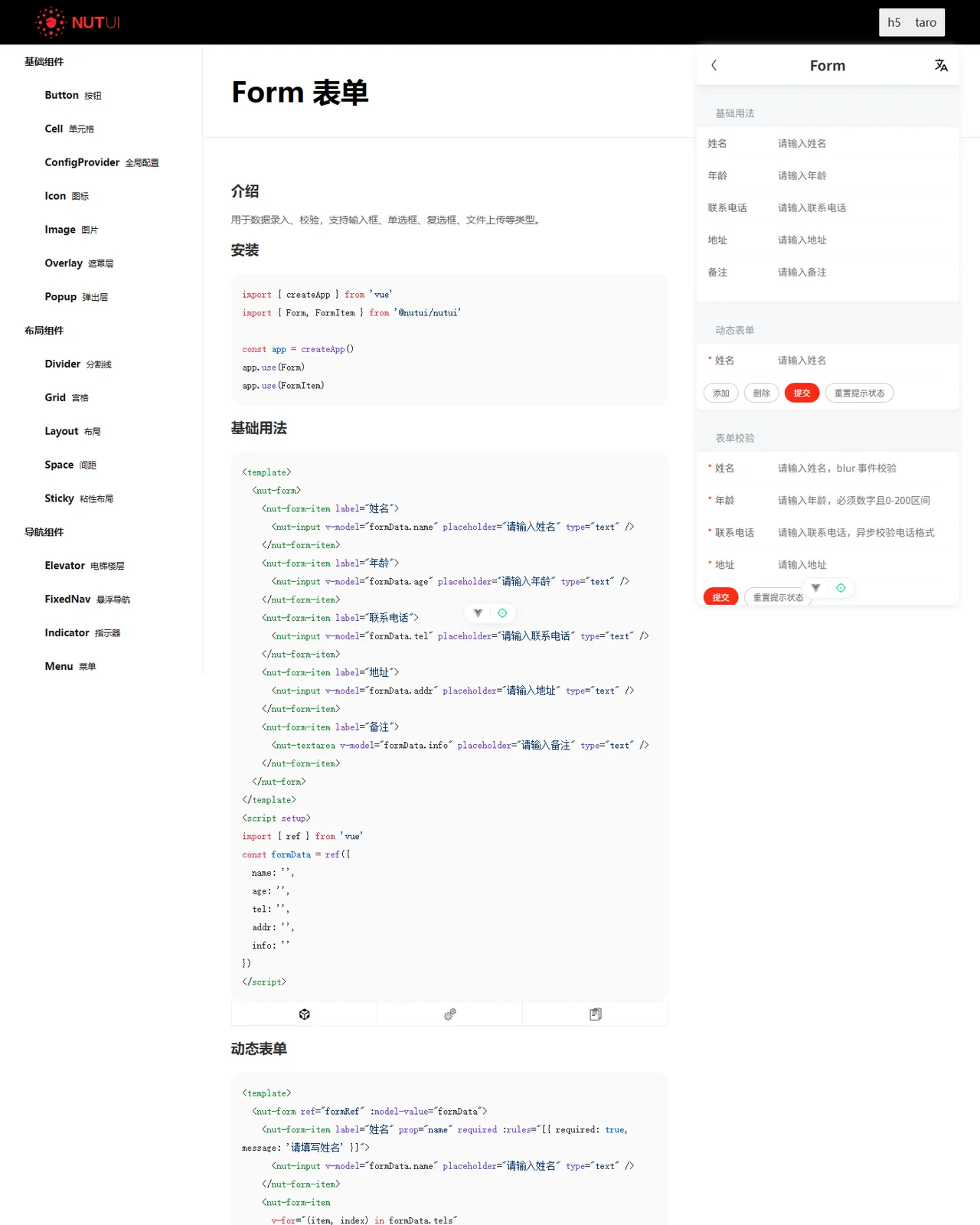The width and height of the screenshot is (980, 1225).
Task: Click the Vue devtools logo over the code block
Action: [478, 613]
